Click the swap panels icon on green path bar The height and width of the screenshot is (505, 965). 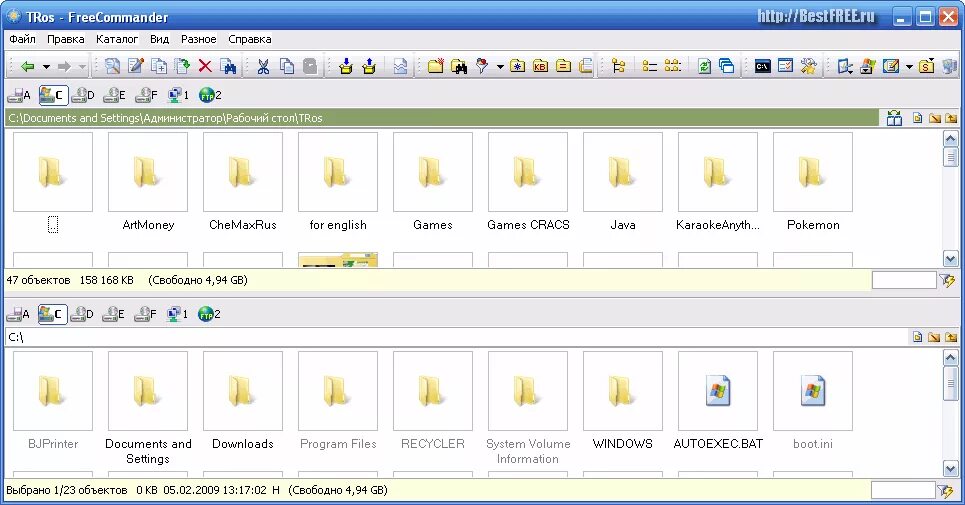pos(894,118)
